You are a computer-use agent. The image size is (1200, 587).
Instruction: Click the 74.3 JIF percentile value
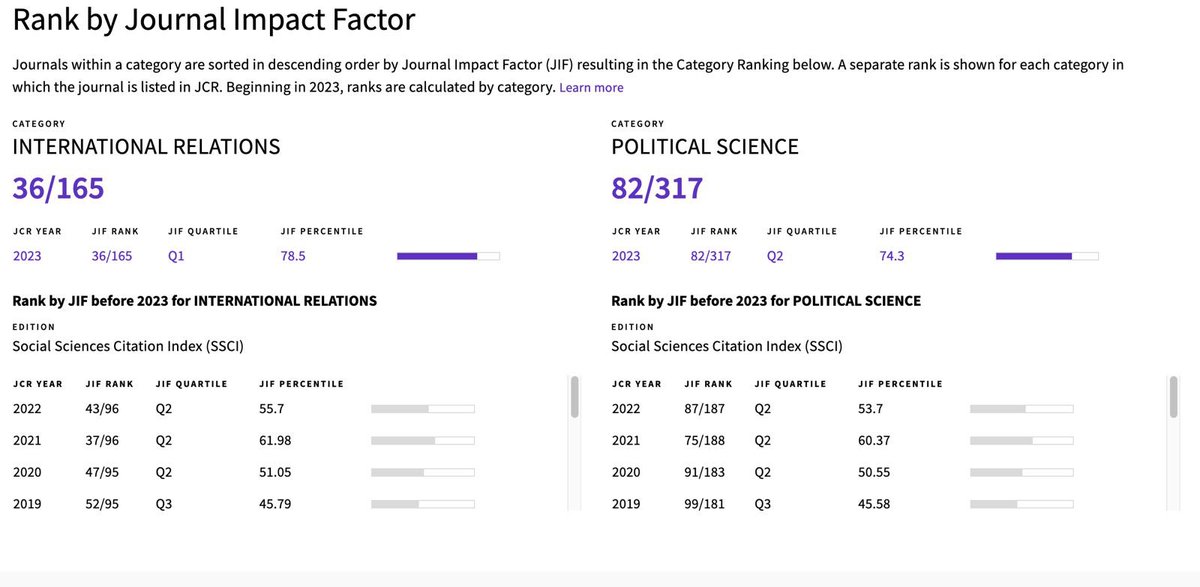(892, 256)
